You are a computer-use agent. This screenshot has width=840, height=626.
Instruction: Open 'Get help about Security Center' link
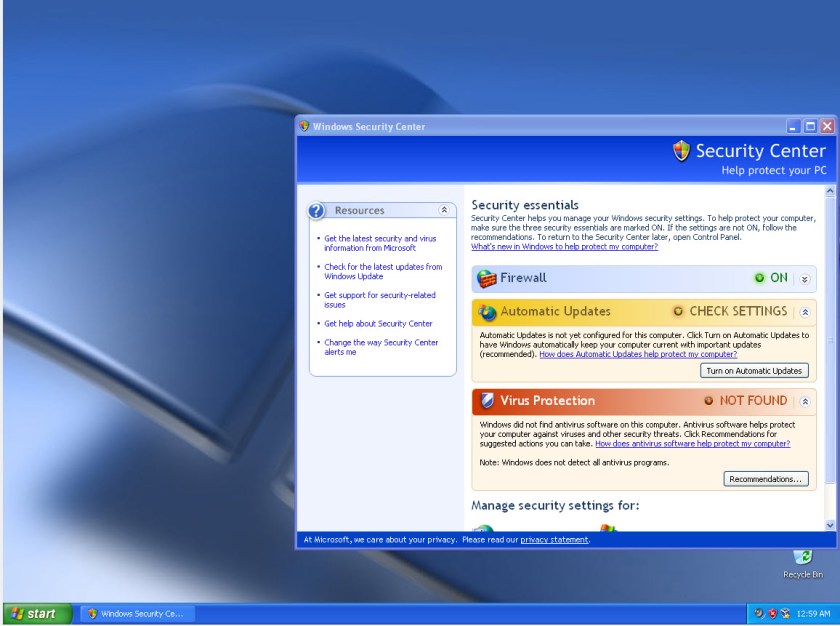pyautogui.click(x=378, y=323)
